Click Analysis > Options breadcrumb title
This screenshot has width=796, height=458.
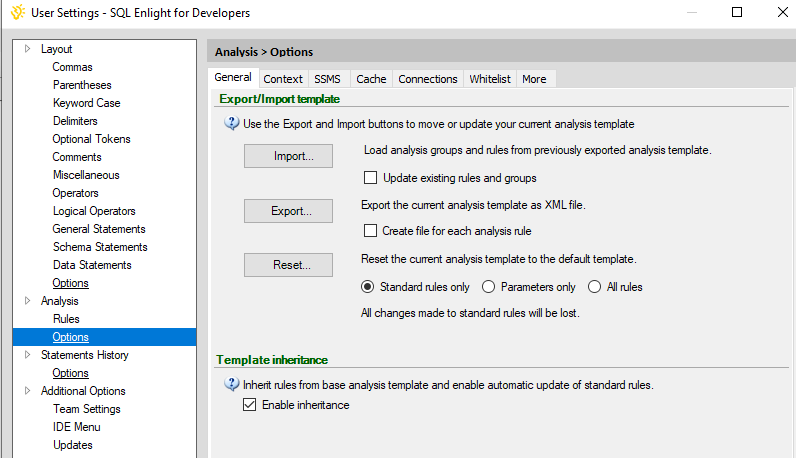point(264,52)
